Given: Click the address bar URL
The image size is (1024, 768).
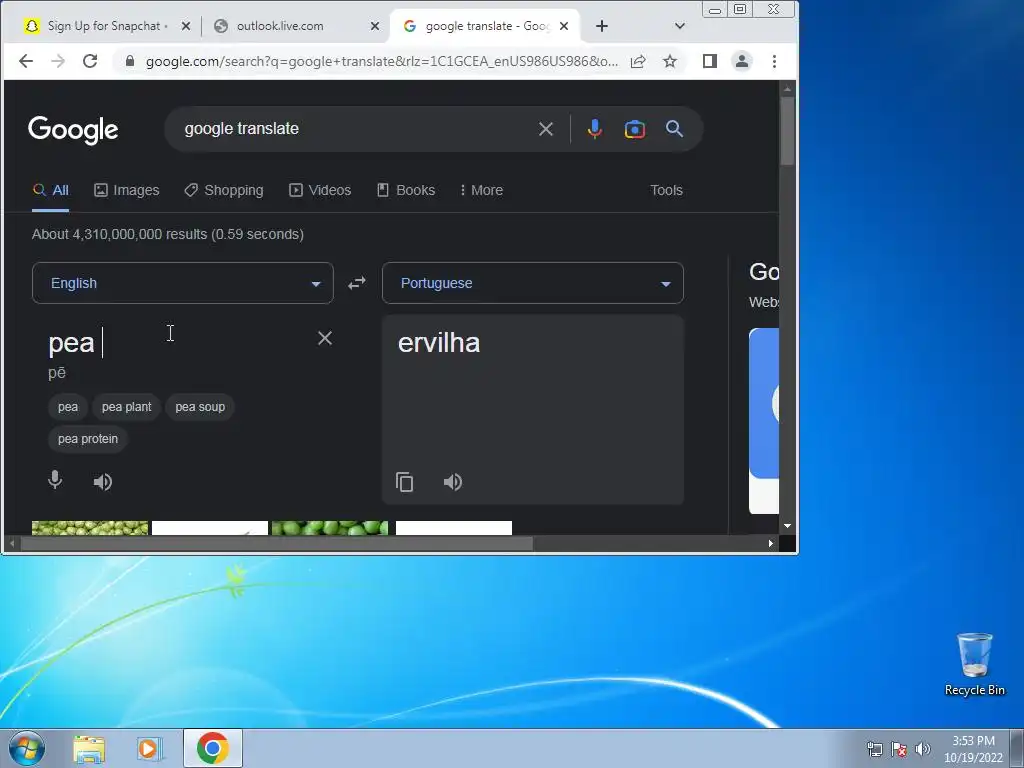Looking at the screenshot, I should point(381,61).
